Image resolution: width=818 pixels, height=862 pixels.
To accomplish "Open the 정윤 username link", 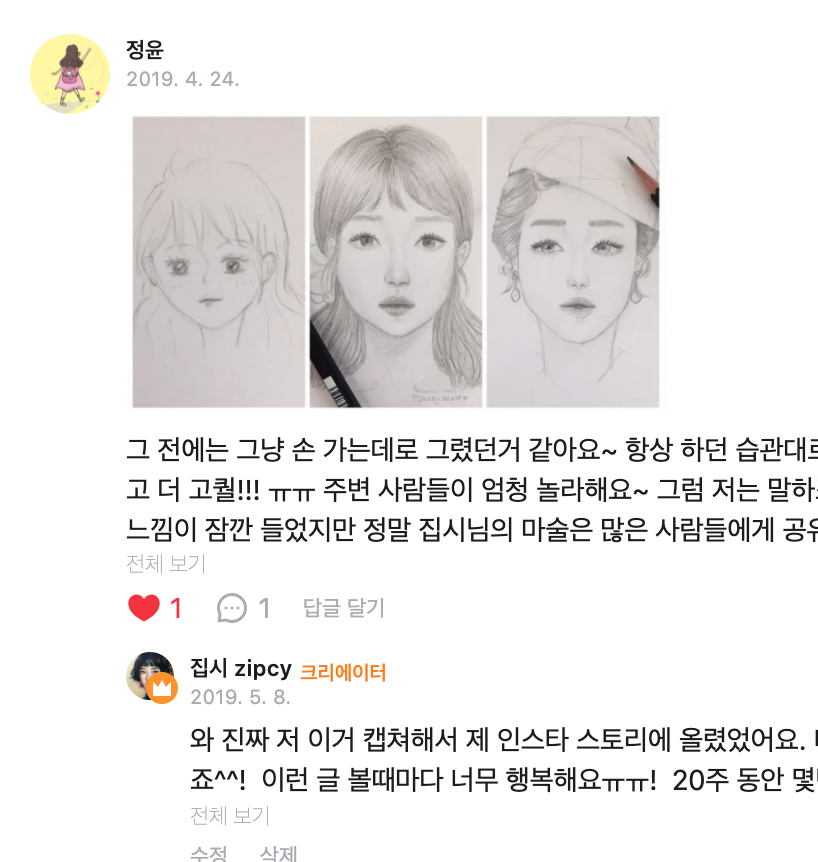I will [x=145, y=50].
